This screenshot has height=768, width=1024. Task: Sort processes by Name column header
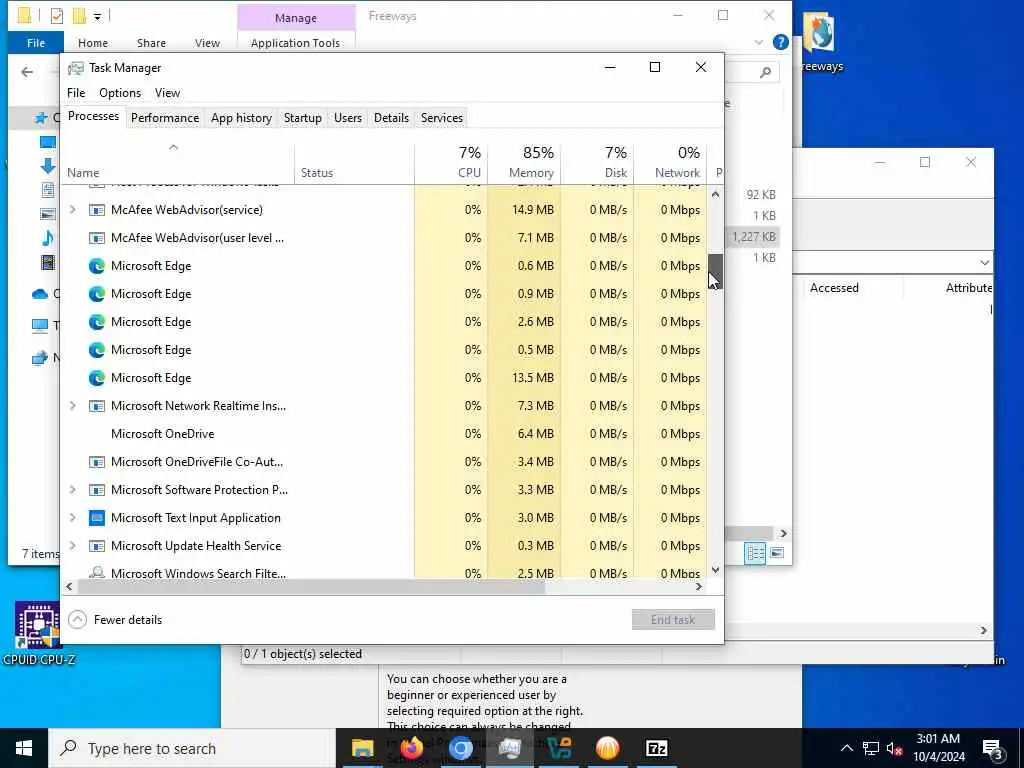click(178, 163)
